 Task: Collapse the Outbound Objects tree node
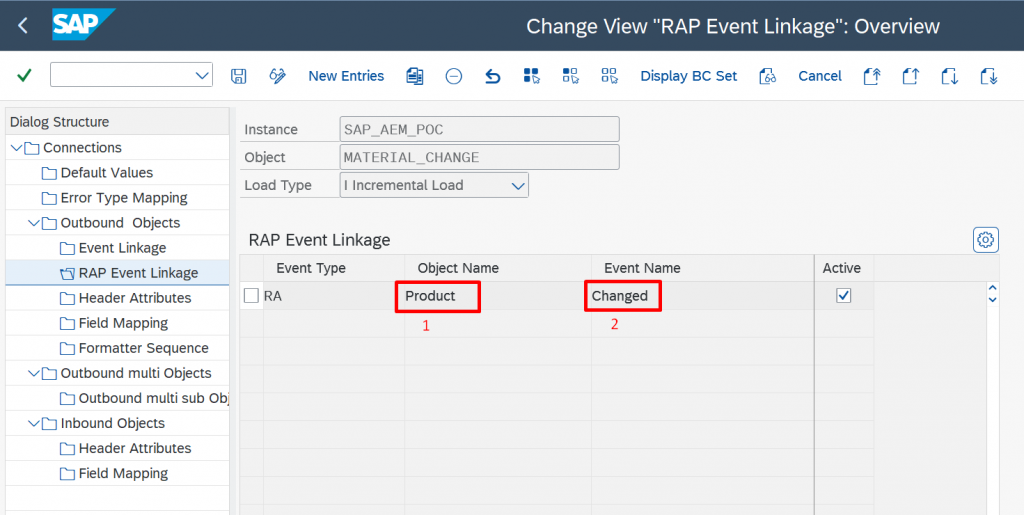tap(34, 223)
